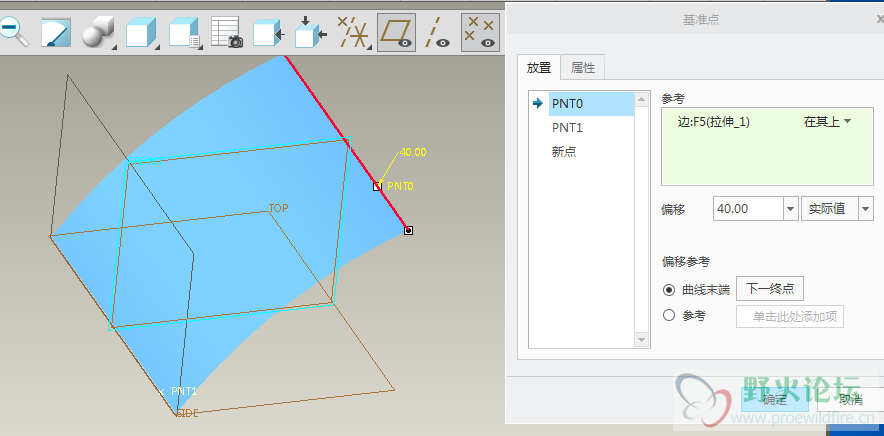Click the repaint screen icon
The image size is (884, 436).
coord(56,32)
